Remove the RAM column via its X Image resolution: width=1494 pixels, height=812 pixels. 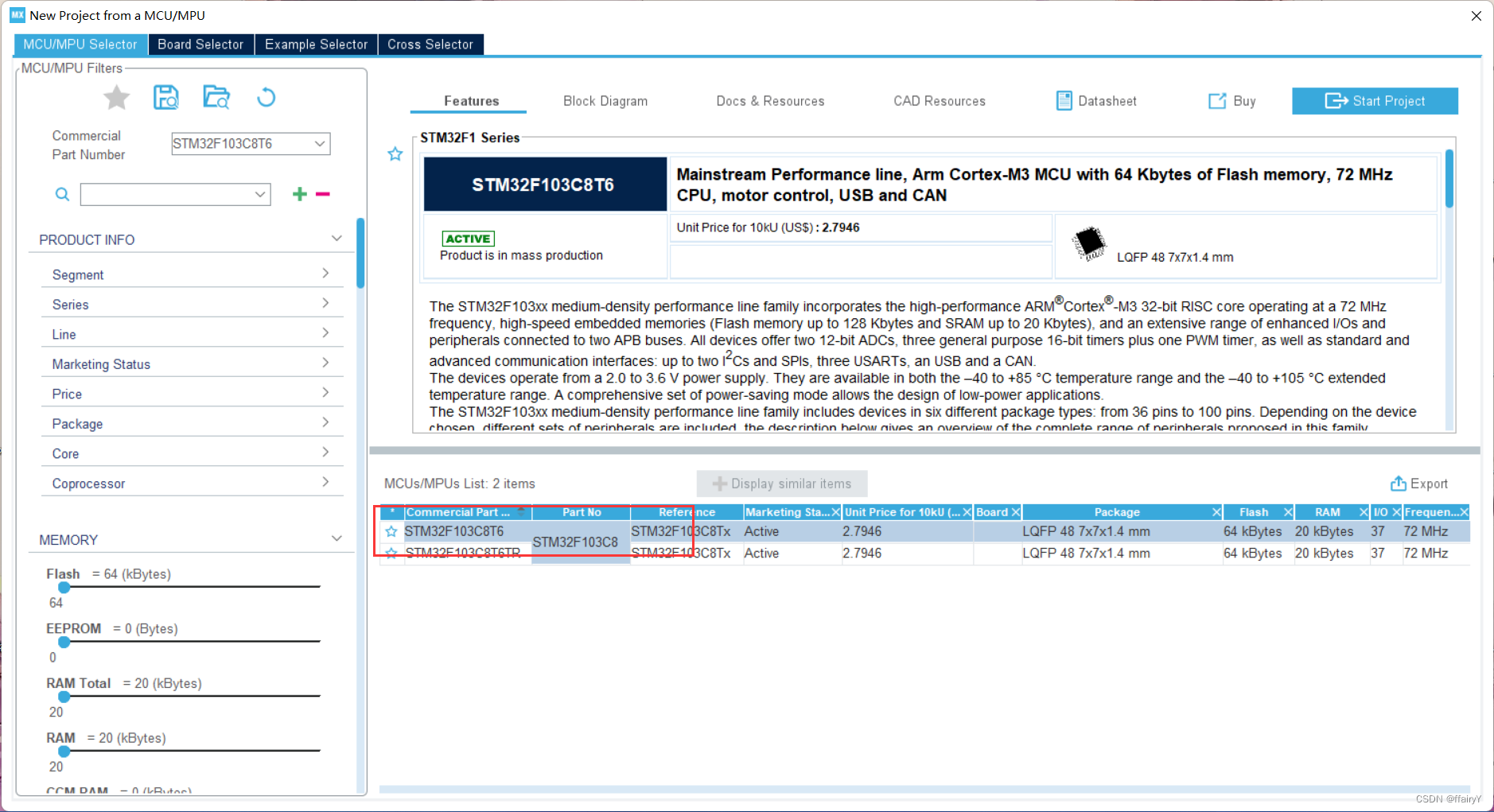click(x=1364, y=512)
